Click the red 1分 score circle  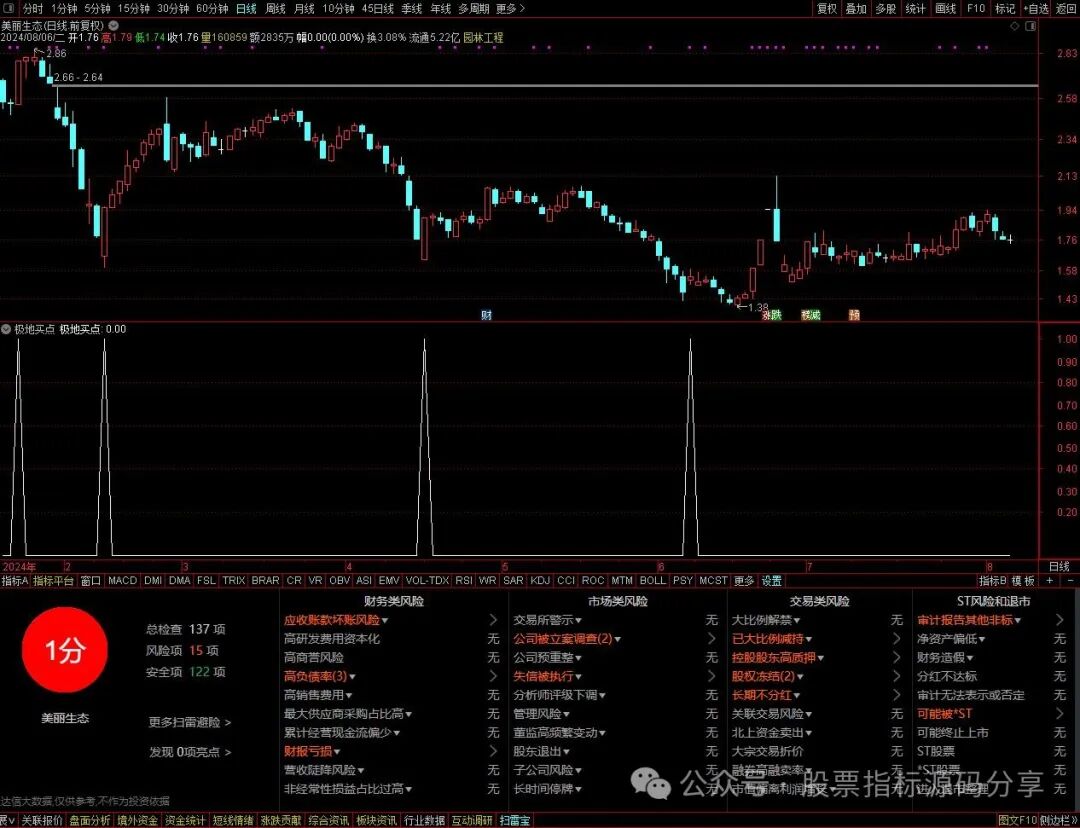(x=65, y=650)
